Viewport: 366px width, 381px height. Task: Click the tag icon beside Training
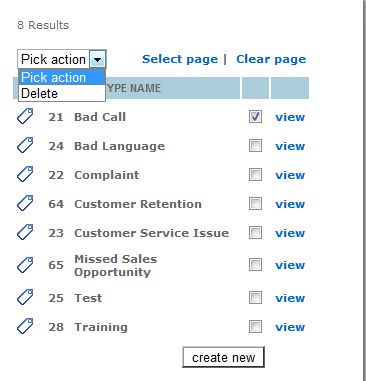(x=25, y=326)
